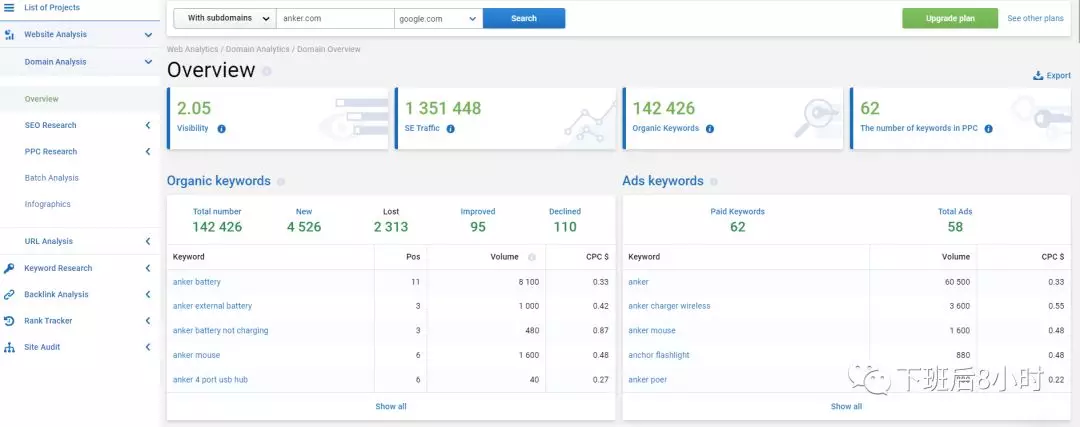Click info icon beside keywords in PPC
The width and height of the screenshot is (1080, 427).
tap(988, 129)
